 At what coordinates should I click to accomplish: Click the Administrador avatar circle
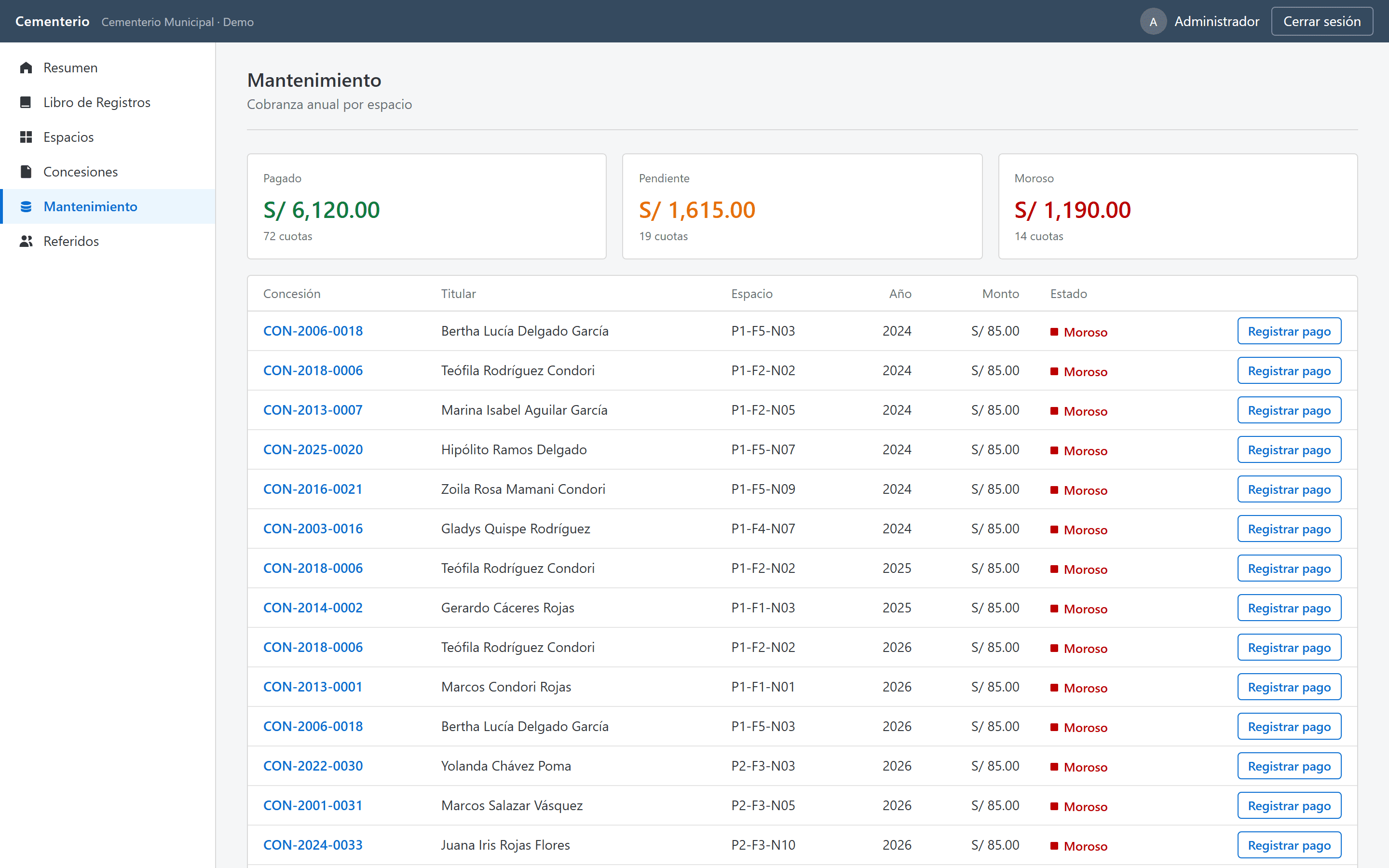pos(1153,21)
